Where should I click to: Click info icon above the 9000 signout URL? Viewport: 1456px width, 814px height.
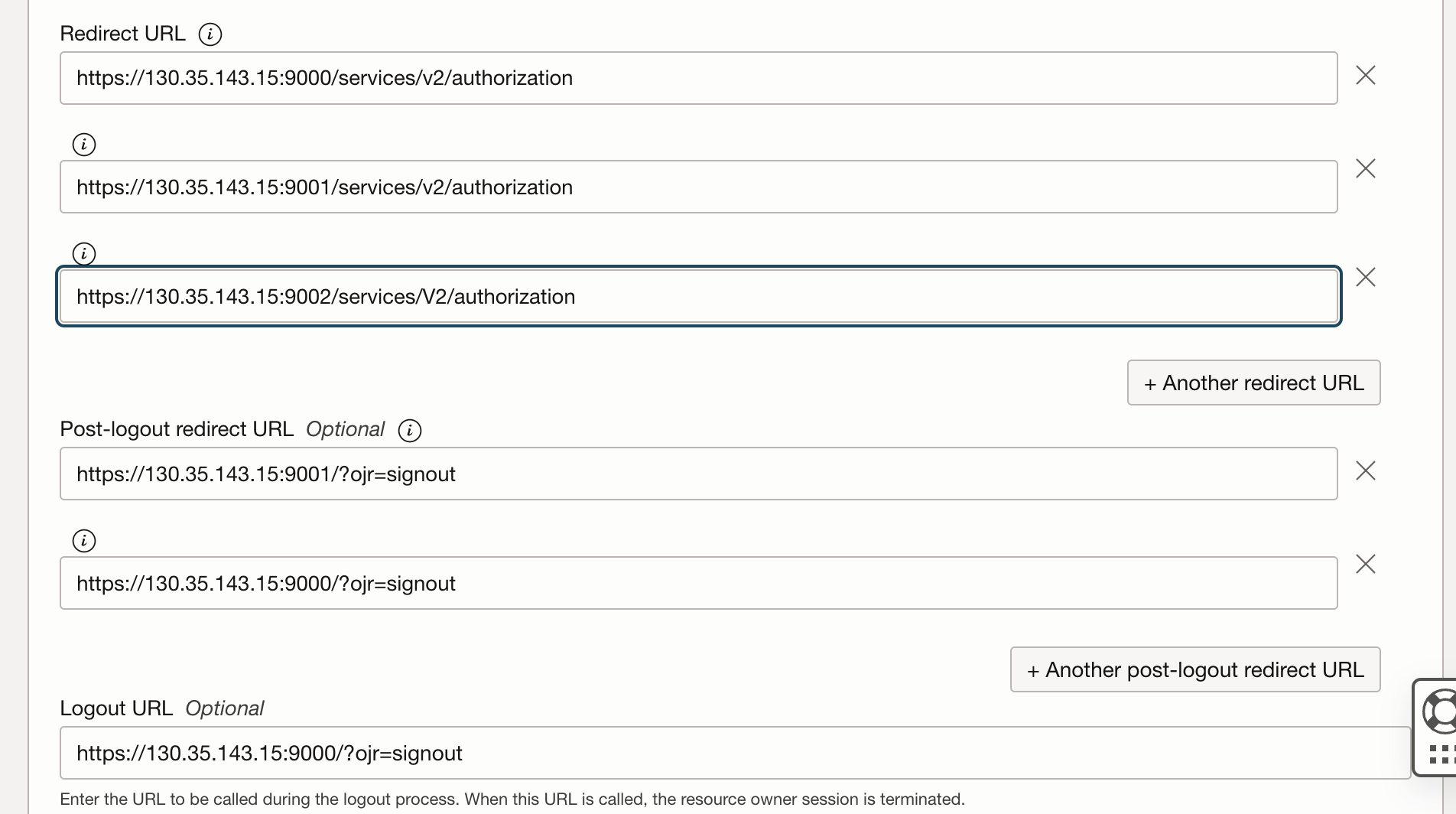tap(84, 542)
